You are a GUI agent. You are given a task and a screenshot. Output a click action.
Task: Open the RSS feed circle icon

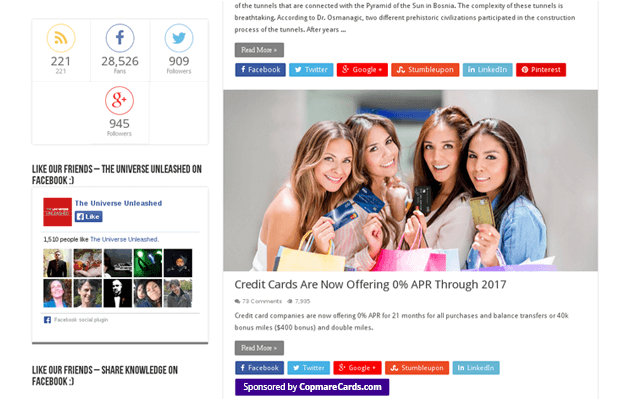pyautogui.click(x=61, y=38)
